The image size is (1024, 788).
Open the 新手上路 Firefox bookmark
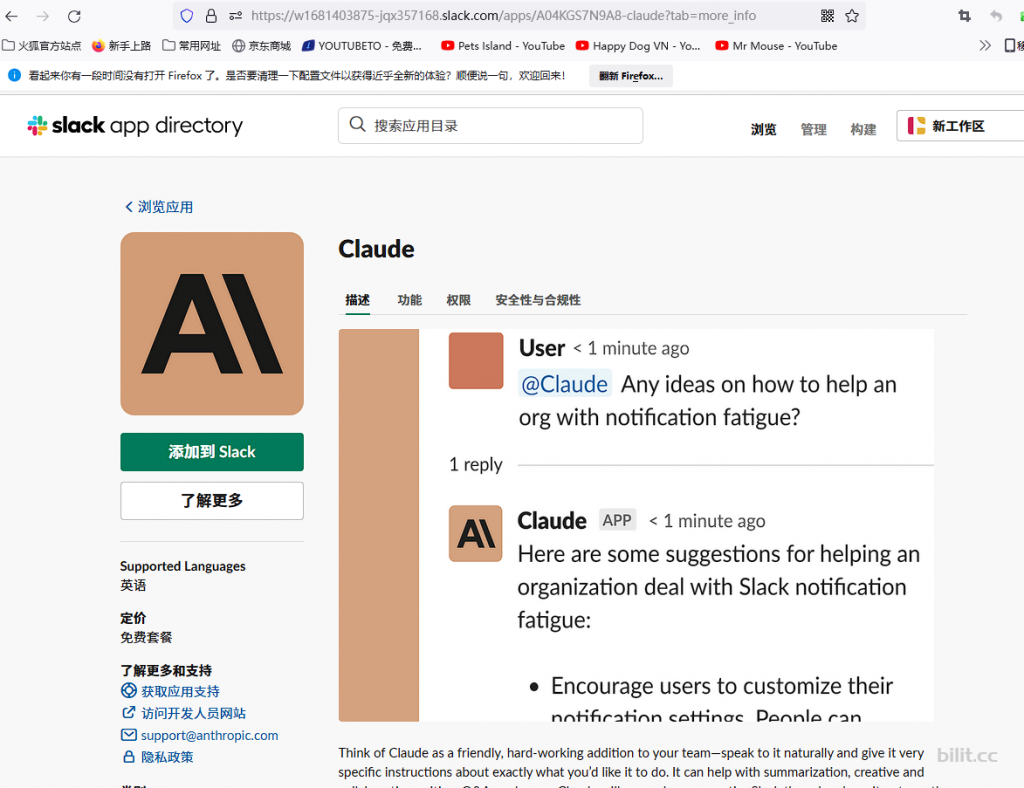tap(121, 46)
